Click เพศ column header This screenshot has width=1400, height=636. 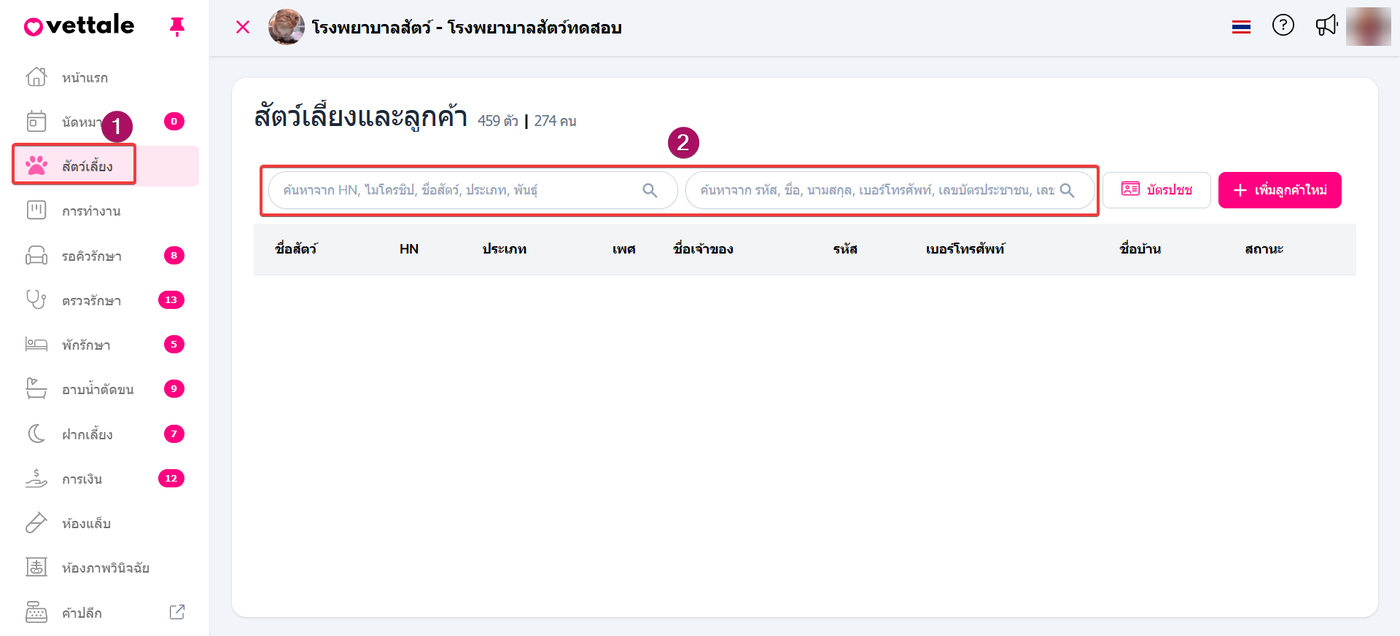[x=624, y=249]
